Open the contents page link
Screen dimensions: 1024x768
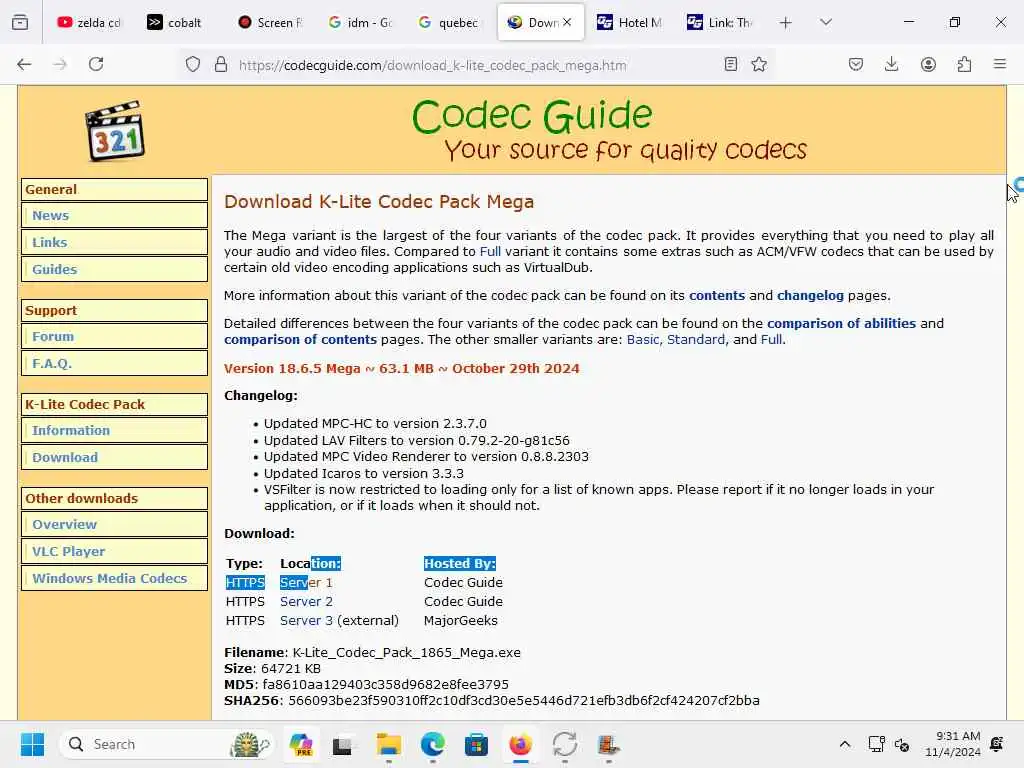[716, 295]
